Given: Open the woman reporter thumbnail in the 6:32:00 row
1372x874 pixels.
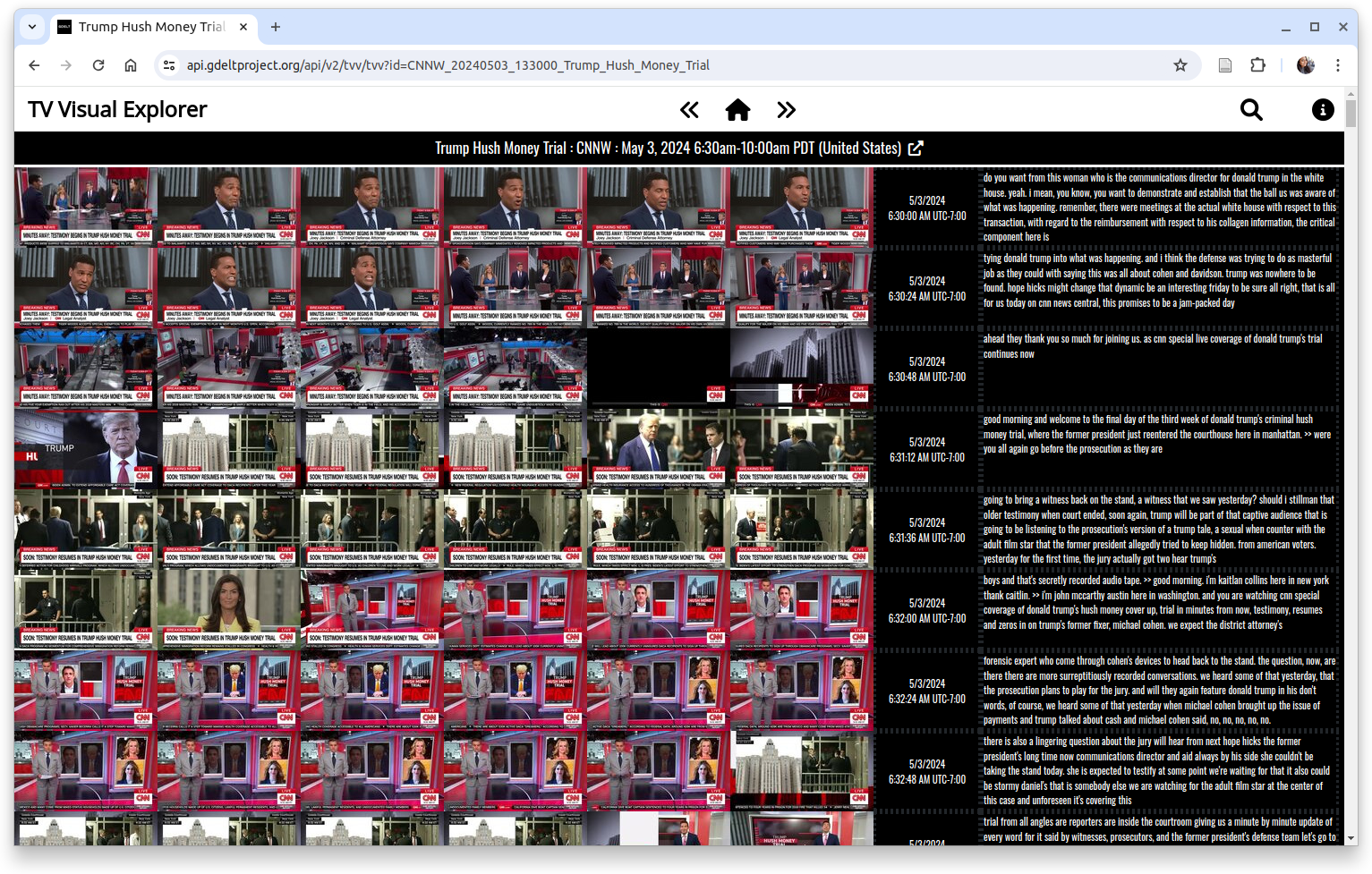Looking at the screenshot, I should pyautogui.click(x=229, y=610).
